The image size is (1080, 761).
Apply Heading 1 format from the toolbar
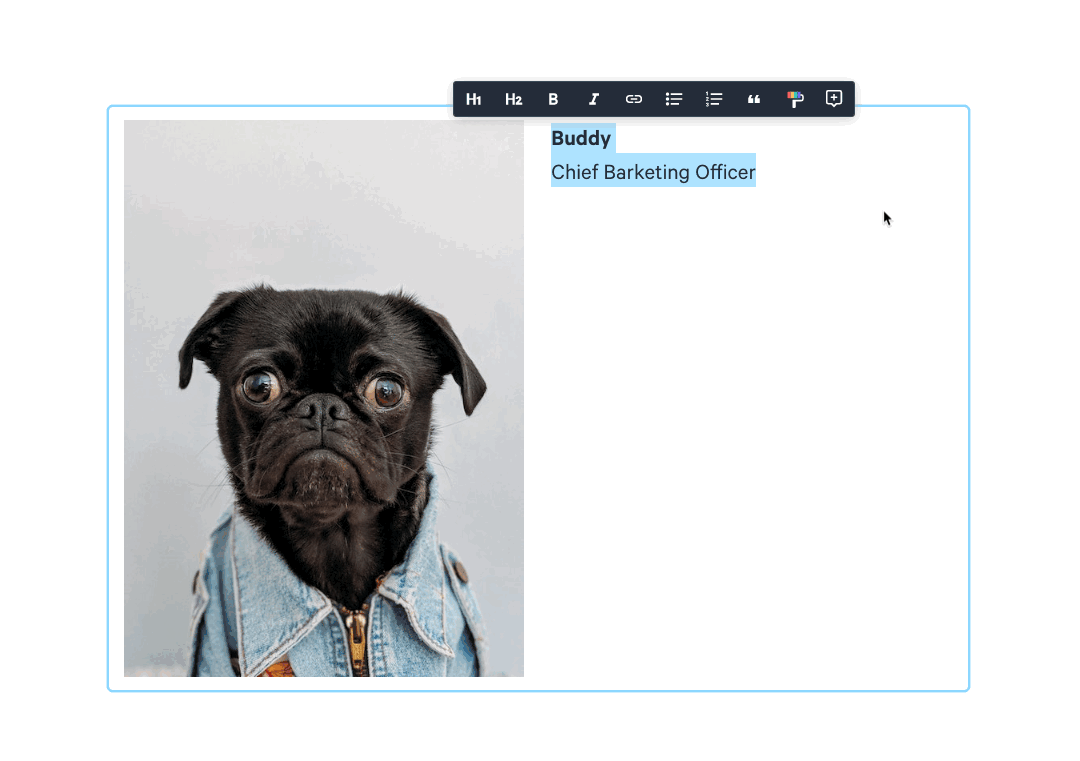click(473, 99)
